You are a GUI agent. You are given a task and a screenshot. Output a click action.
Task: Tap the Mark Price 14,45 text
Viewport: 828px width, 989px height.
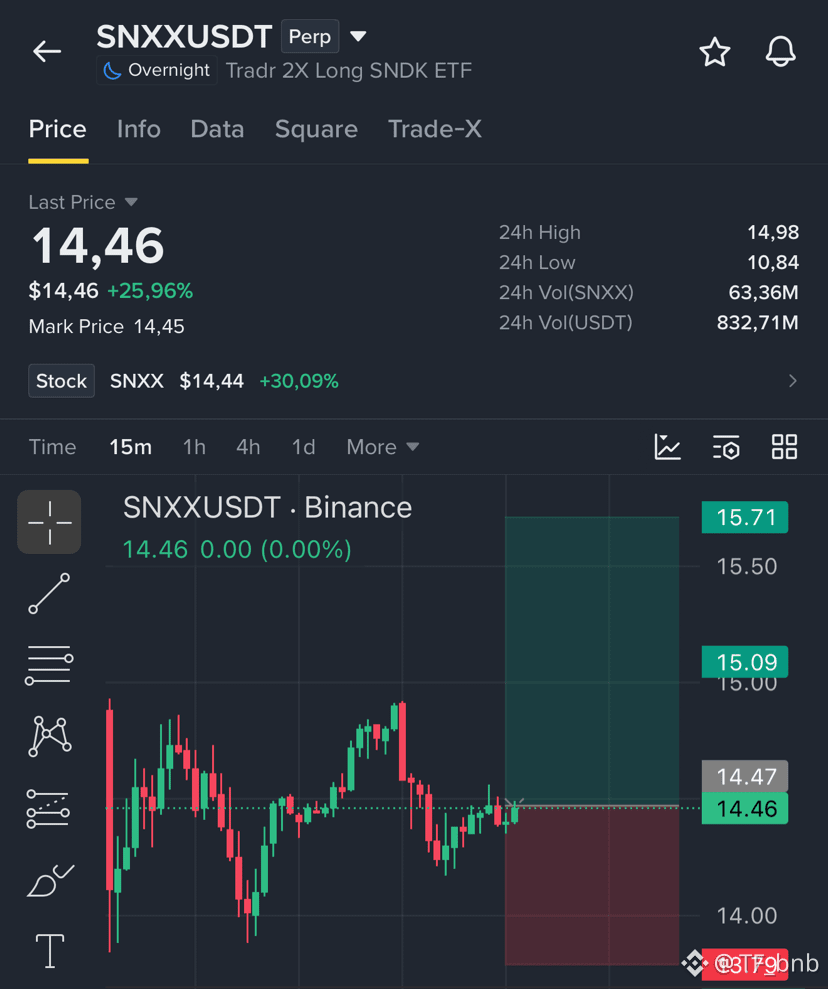tap(107, 326)
